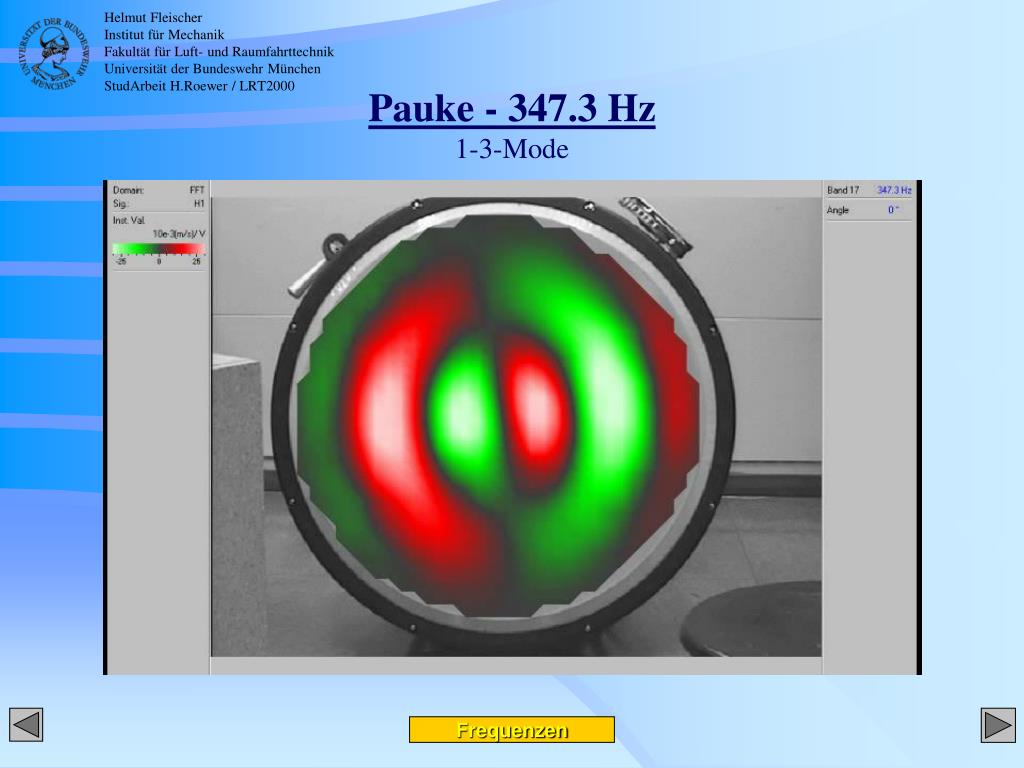Advance with the next slide arrow
The image size is (1024, 768).
[998, 725]
